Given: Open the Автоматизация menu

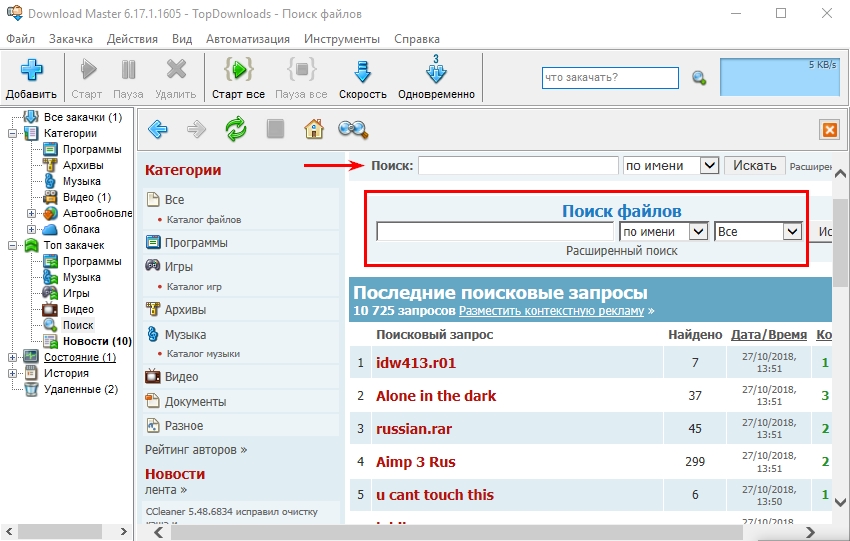Looking at the screenshot, I should click(x=248, y=39).
